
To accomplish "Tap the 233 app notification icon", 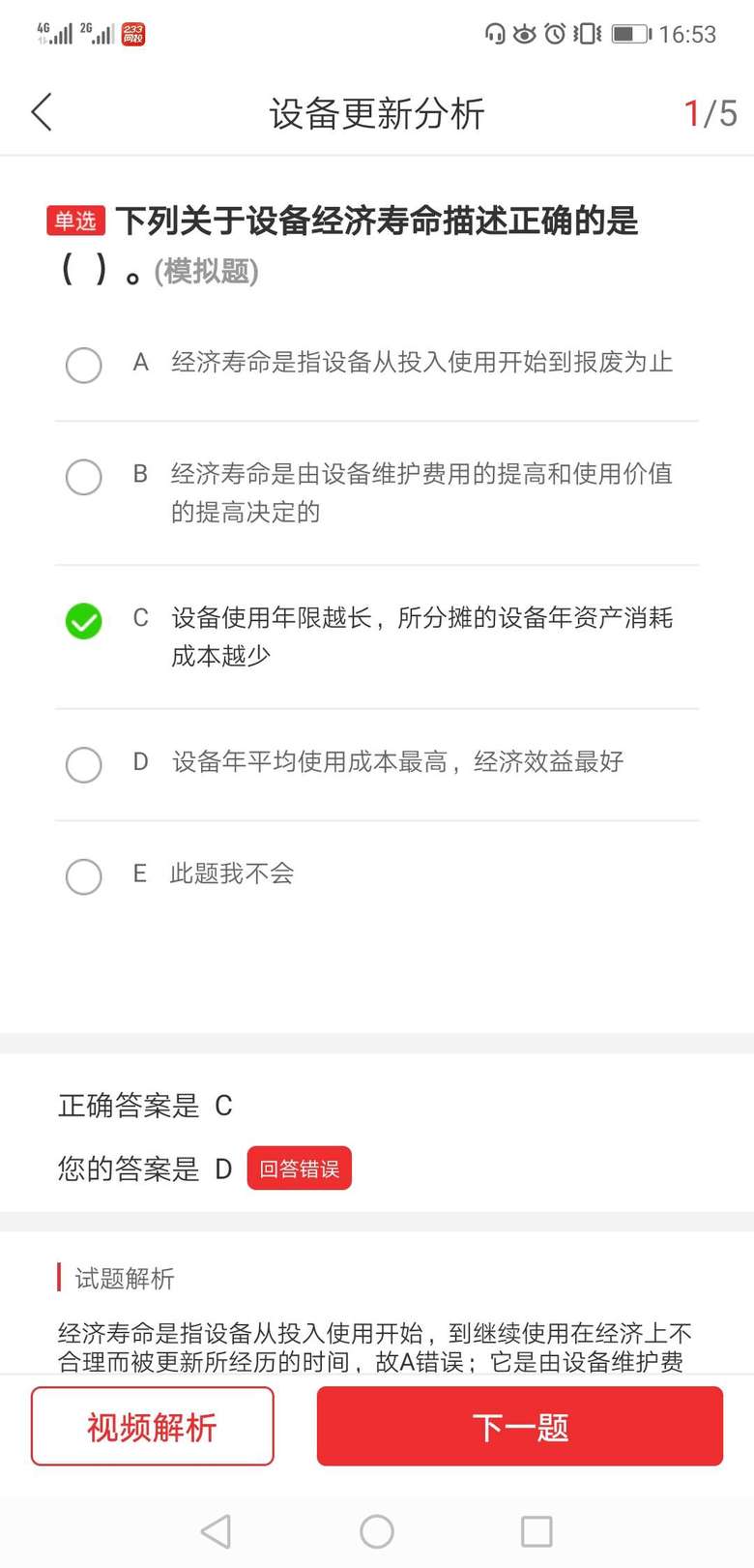I will coord(133,35).
